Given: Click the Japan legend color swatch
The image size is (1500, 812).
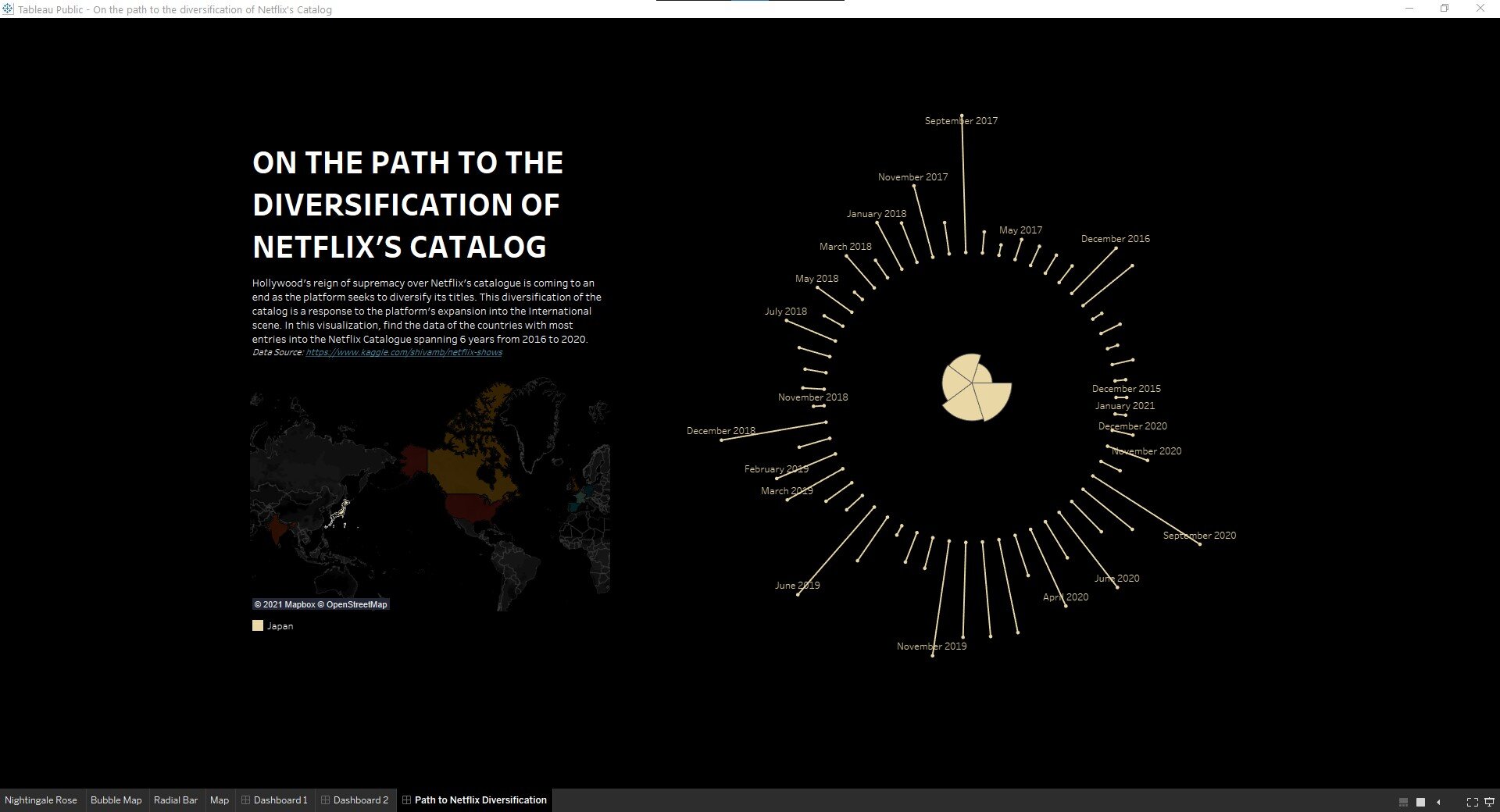Looking at the screenshot, I should 258,625.
